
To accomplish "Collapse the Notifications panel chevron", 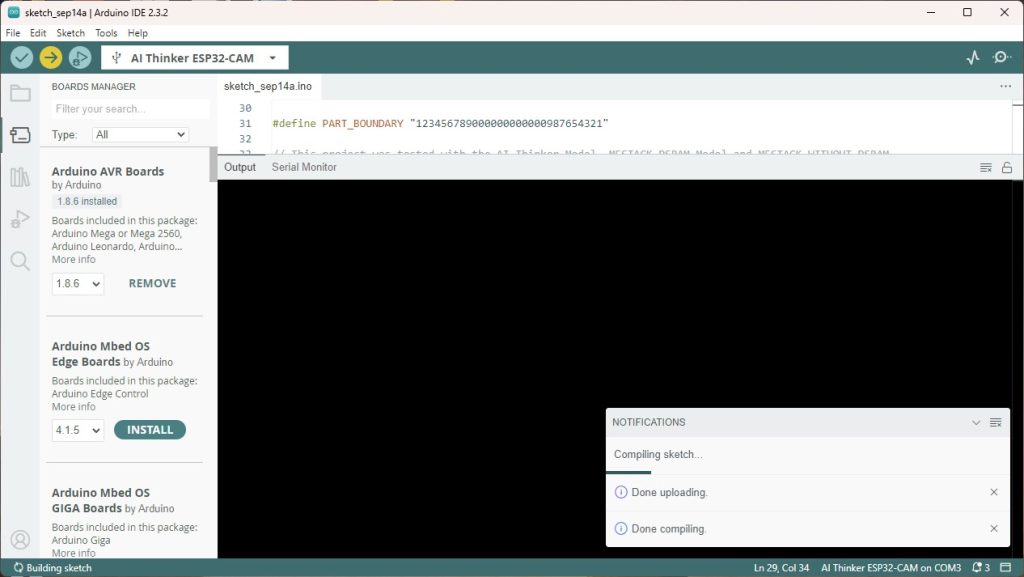I will coord(976,423).
